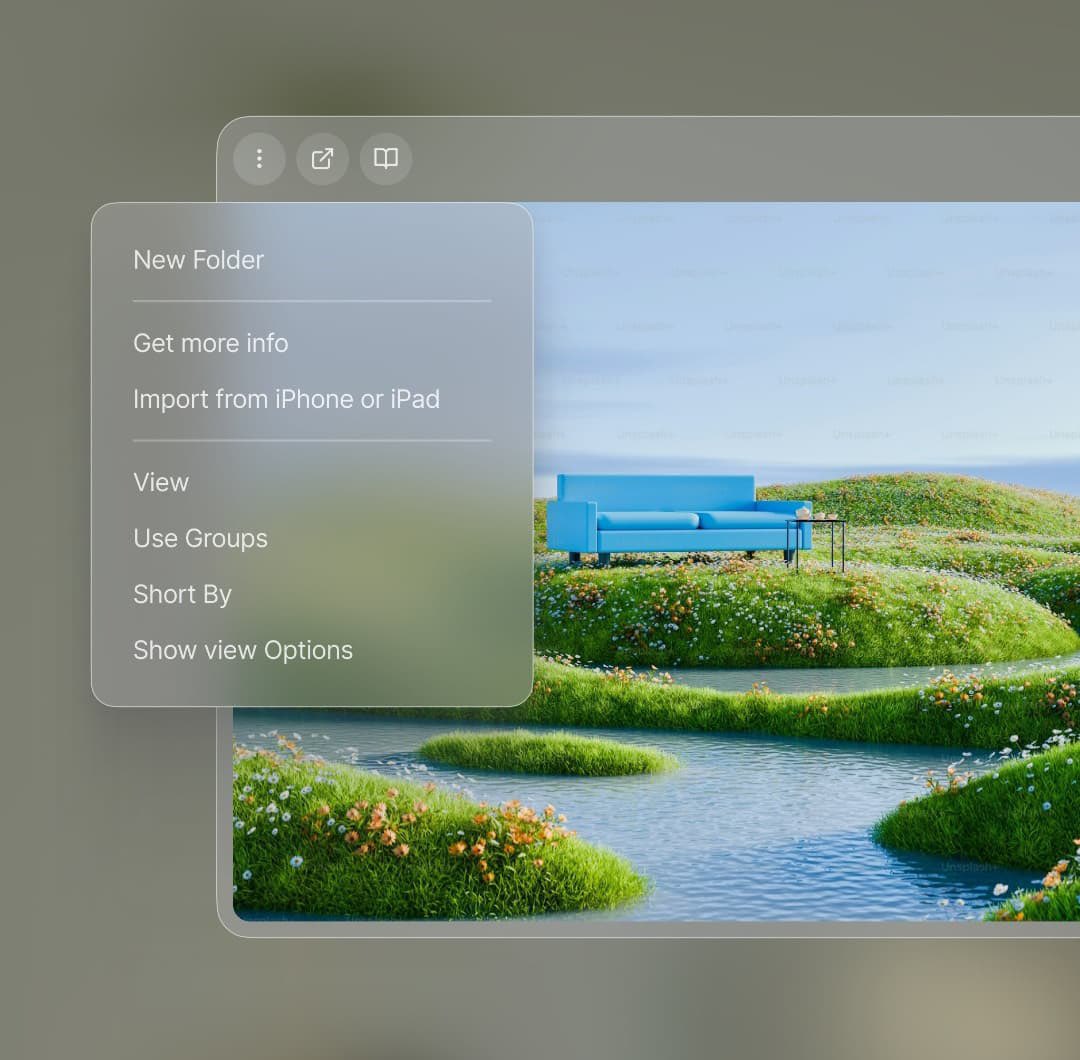Open reading view with the book icon
This screenshot has width=1080, height=1060.
pos(385,159)
